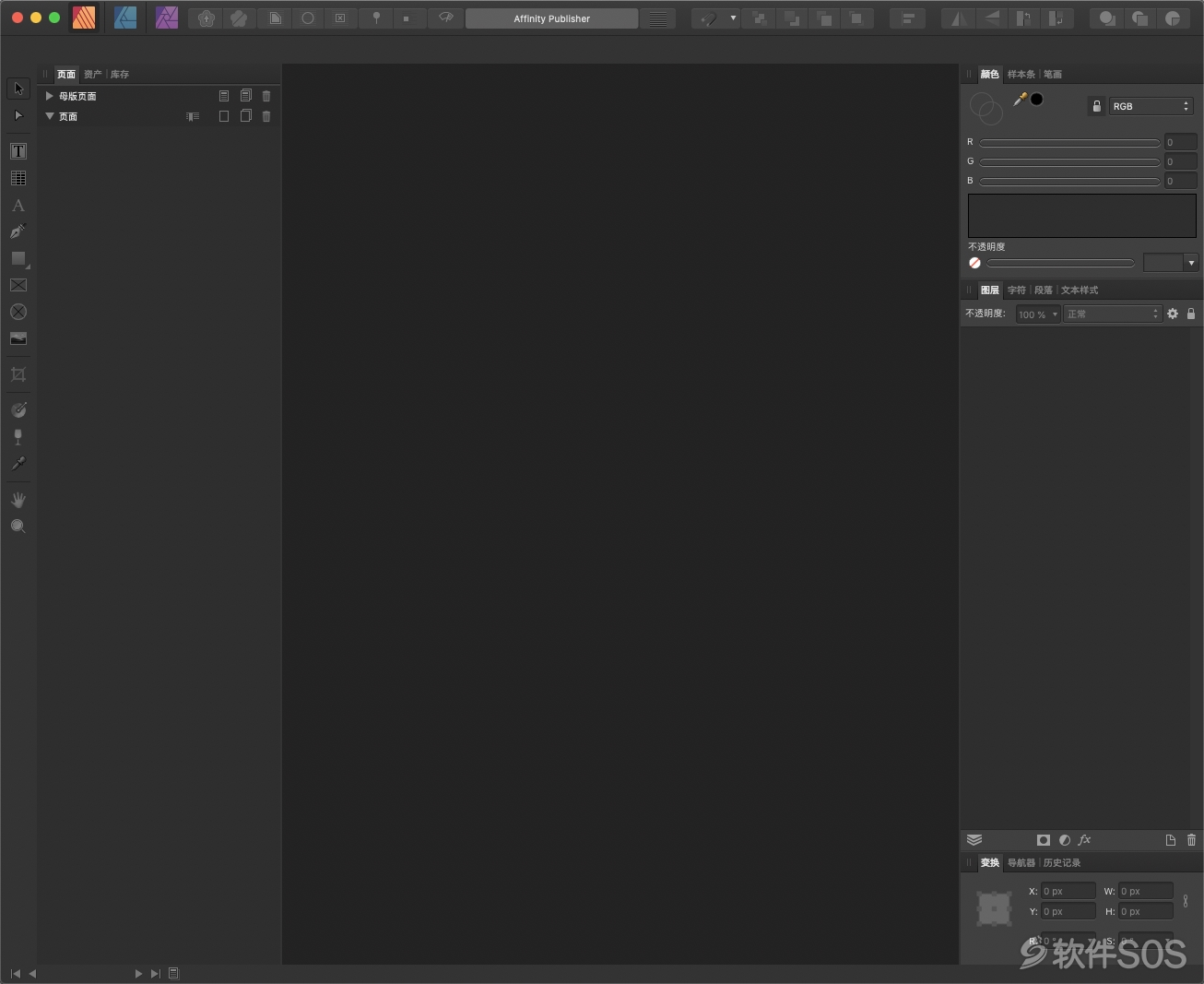The width and height of the screenshot is (1204, 984).
Task: Add new layer page icon
Action: coord(1171,840)
